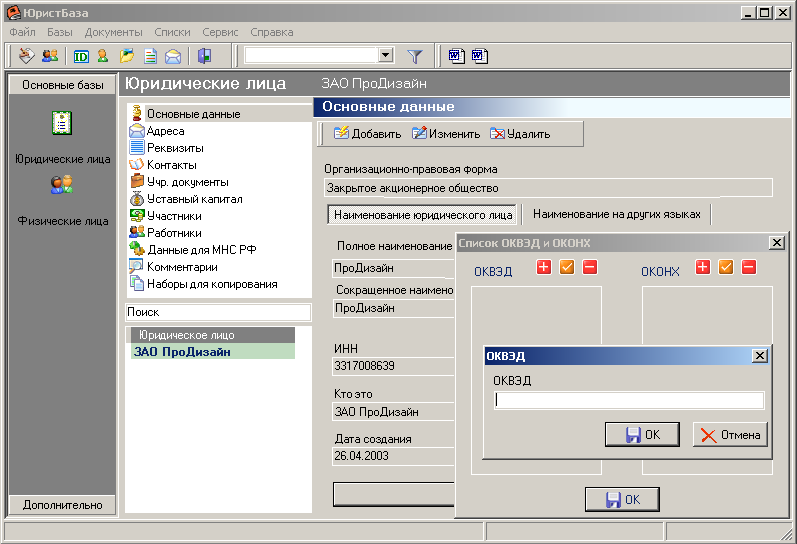Close the ОКВЭД dialog

(759, 356)
